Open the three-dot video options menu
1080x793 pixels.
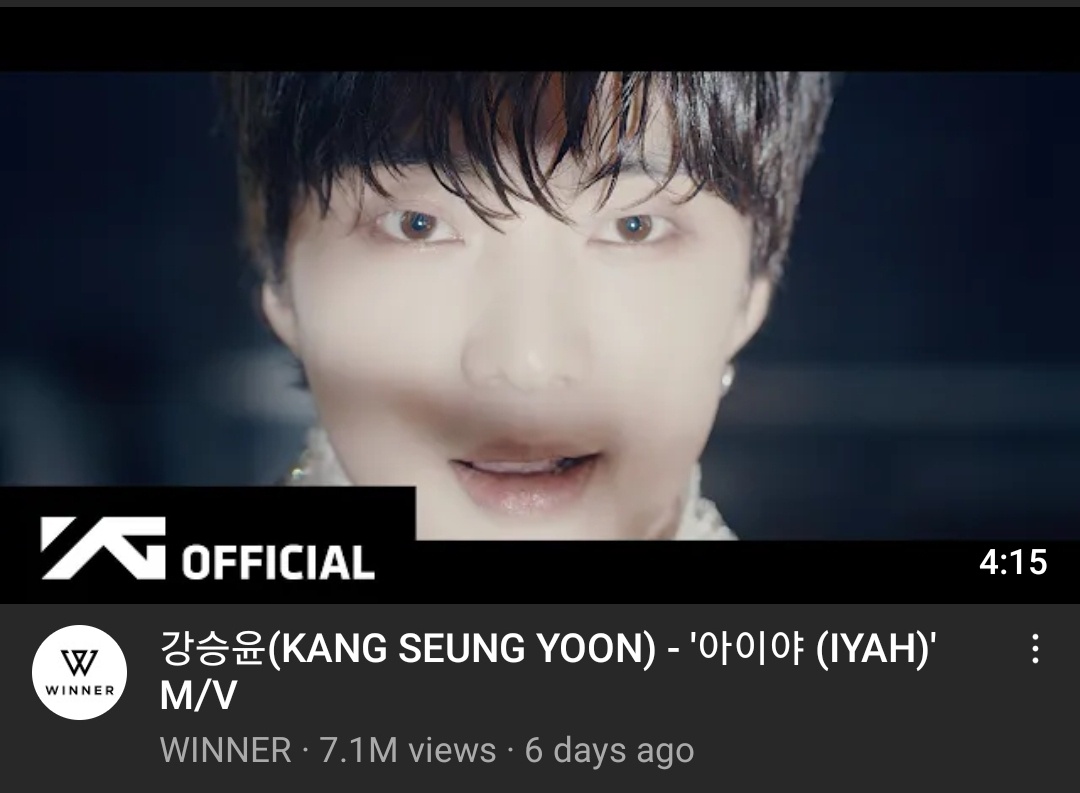click(1035, 649)
